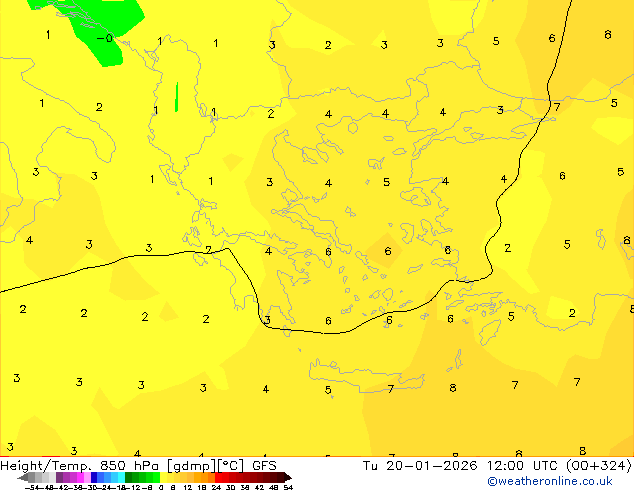Pick the yellow 0-degree legend swatch

pos(163,477)
